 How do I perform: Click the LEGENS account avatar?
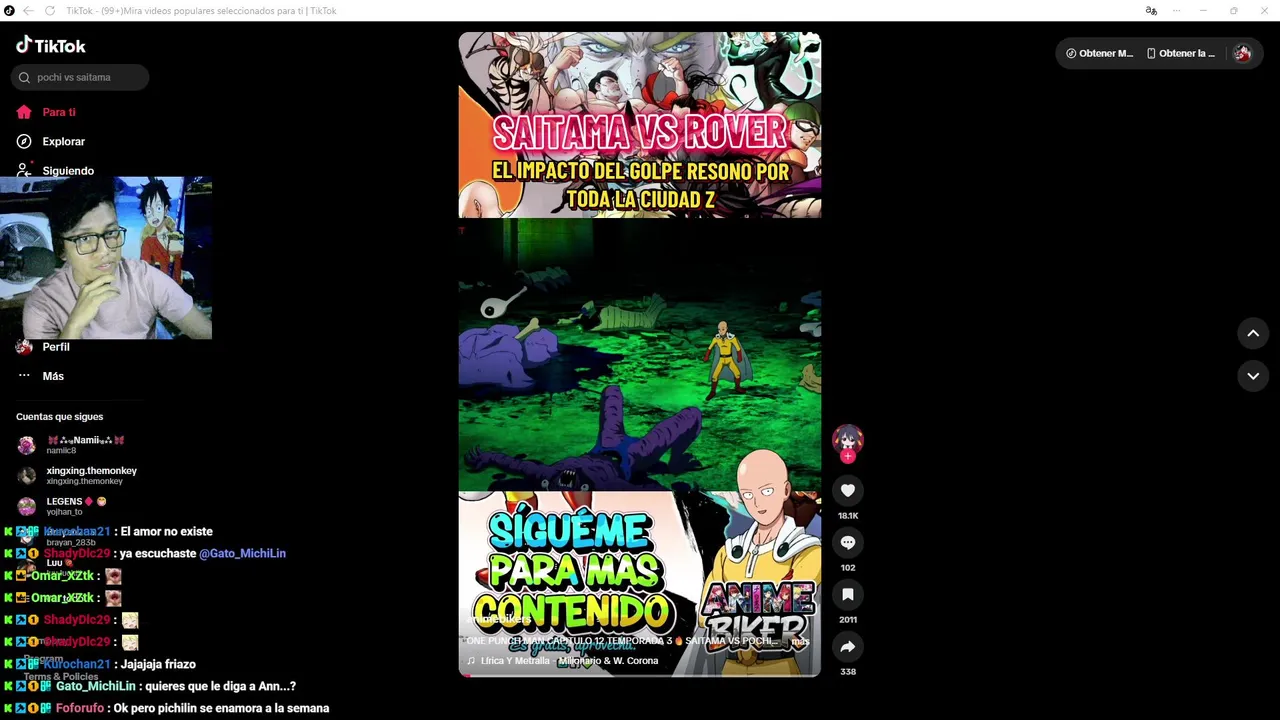coord(27,506)
